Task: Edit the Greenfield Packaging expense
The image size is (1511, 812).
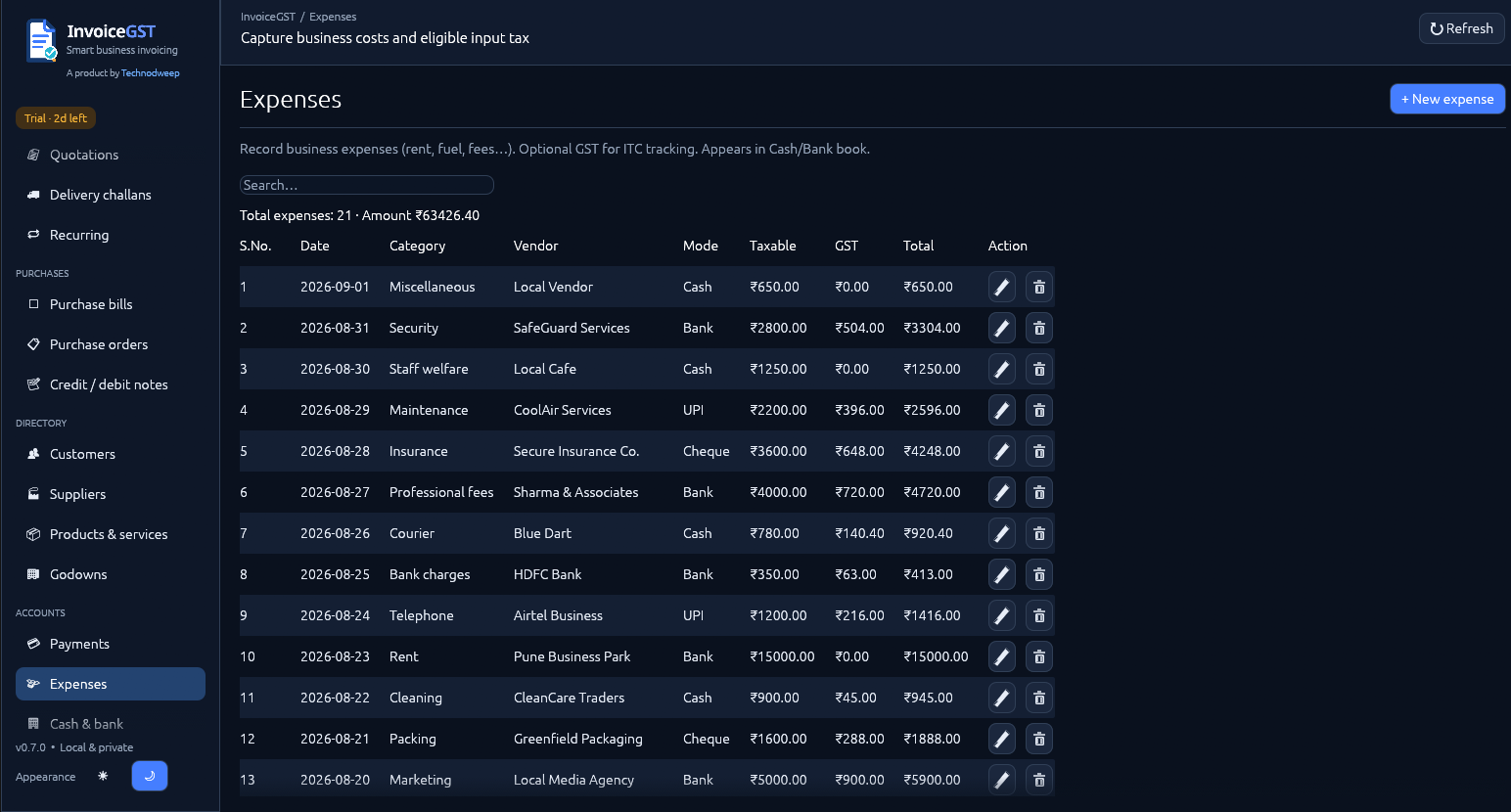Action: pos(1001,739)
